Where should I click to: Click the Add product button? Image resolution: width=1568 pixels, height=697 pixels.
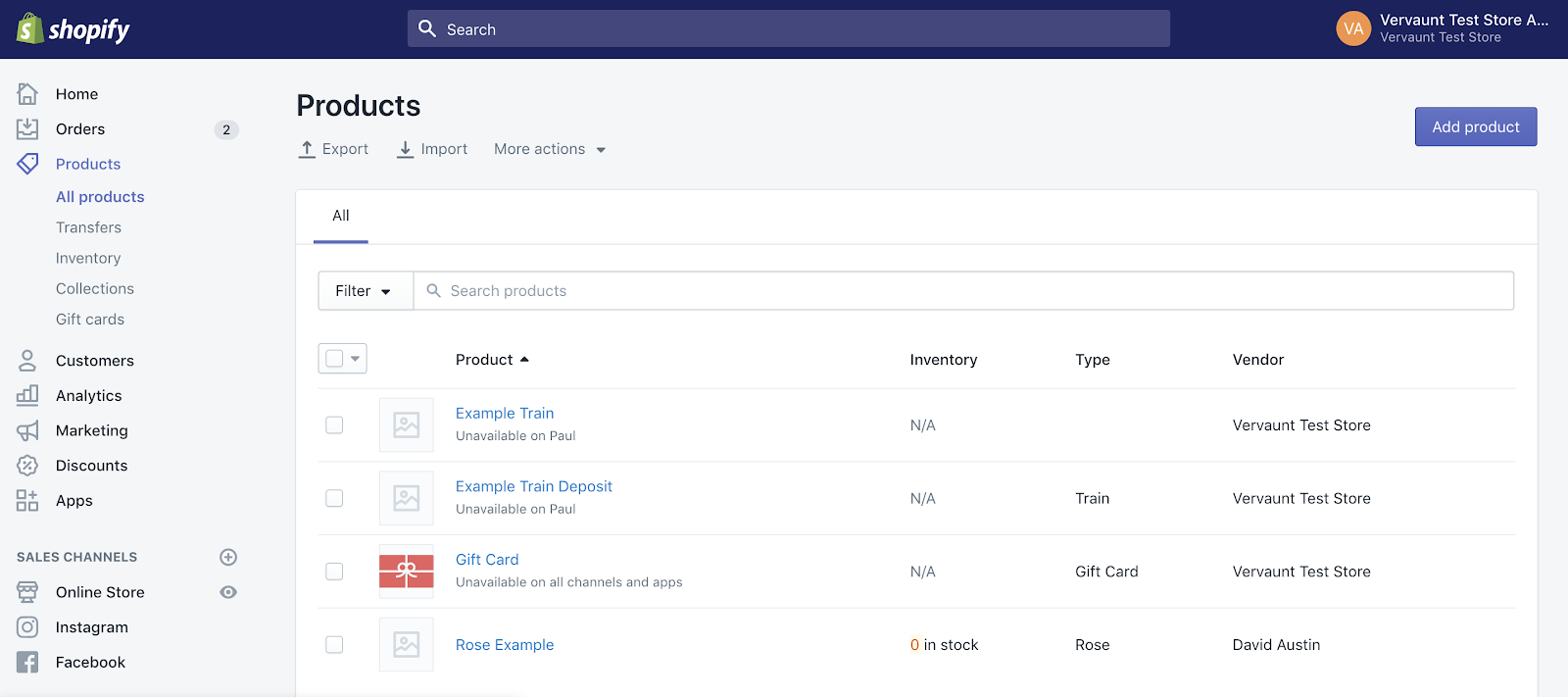tap(1475, 126)
